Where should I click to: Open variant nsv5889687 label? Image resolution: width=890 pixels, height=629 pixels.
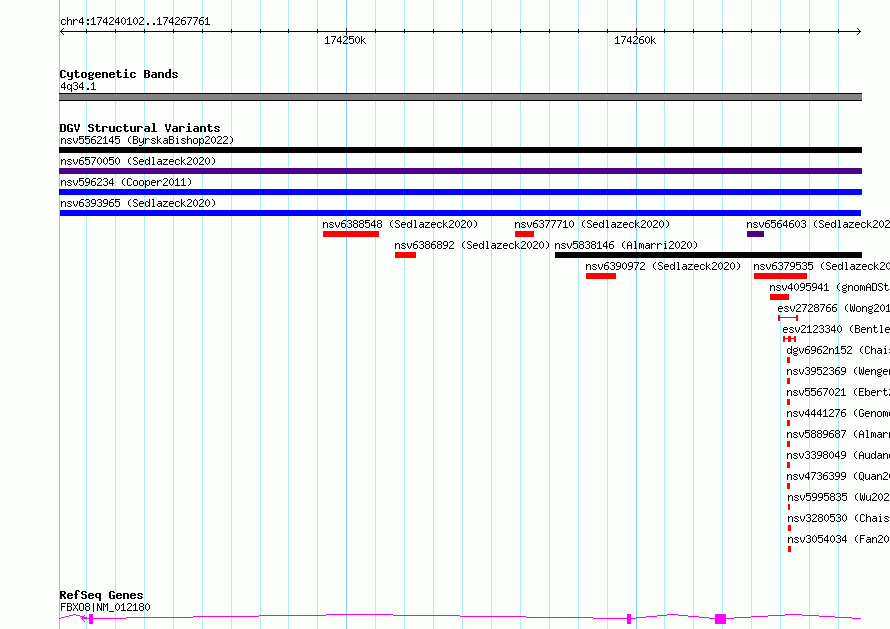[838, 434]
